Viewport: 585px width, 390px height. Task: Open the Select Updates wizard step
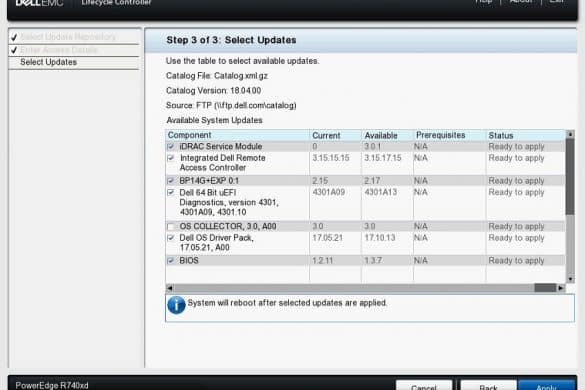coord(49,62)
